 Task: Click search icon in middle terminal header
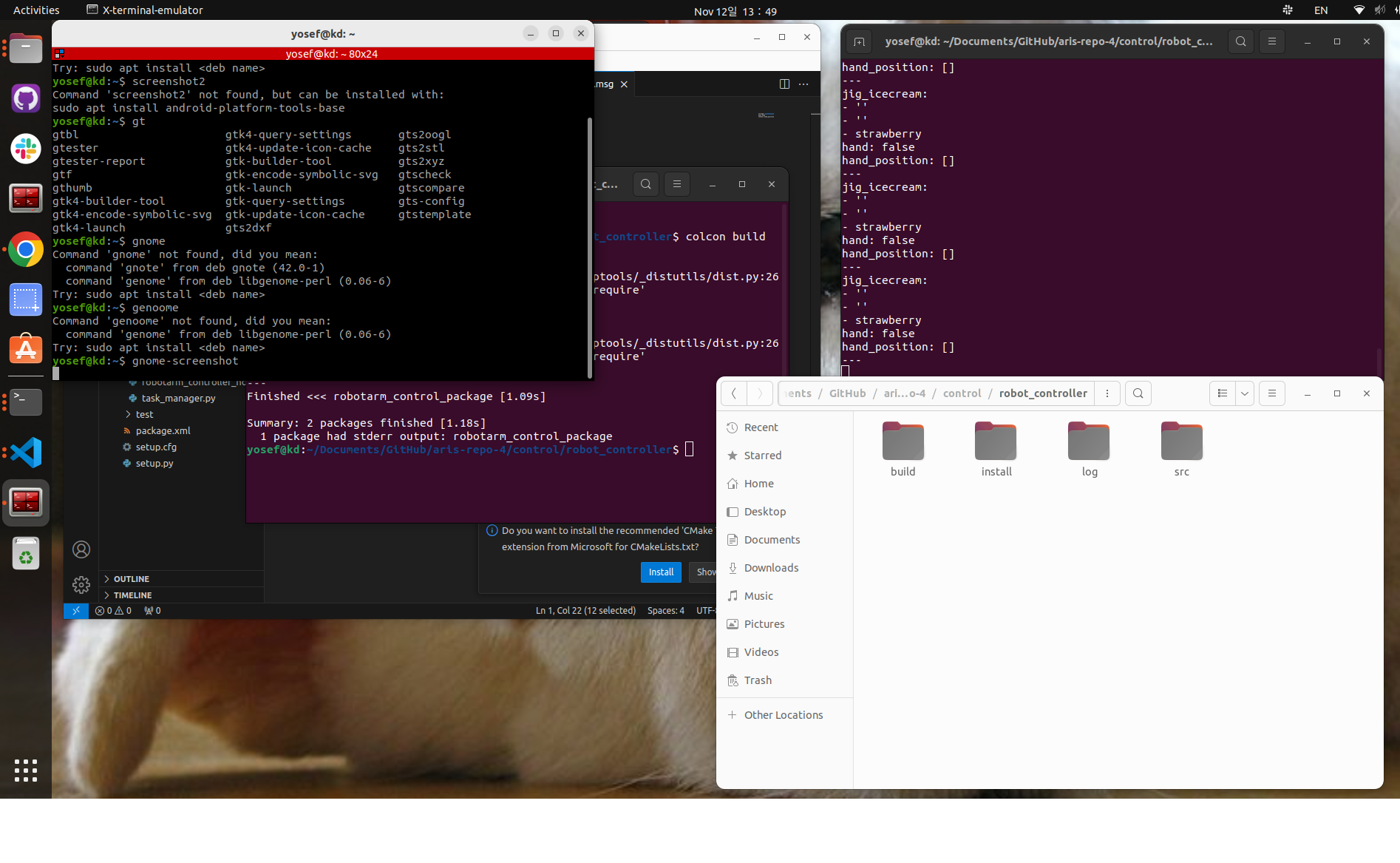pos(646,184)
